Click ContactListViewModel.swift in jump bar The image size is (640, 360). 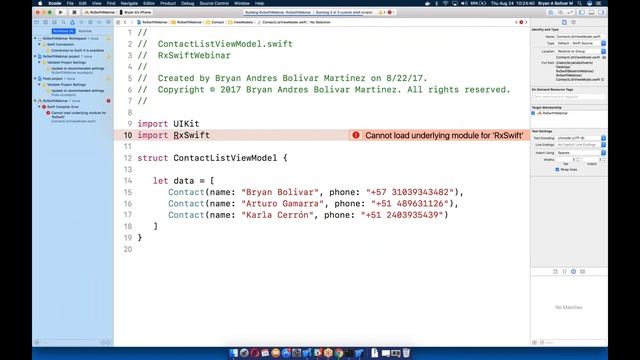coord(282,22)
